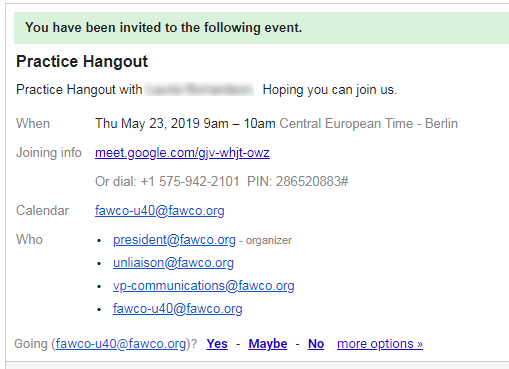Screen dimensions: 509x369
Task: Decline the event with No
Action: 316,344
